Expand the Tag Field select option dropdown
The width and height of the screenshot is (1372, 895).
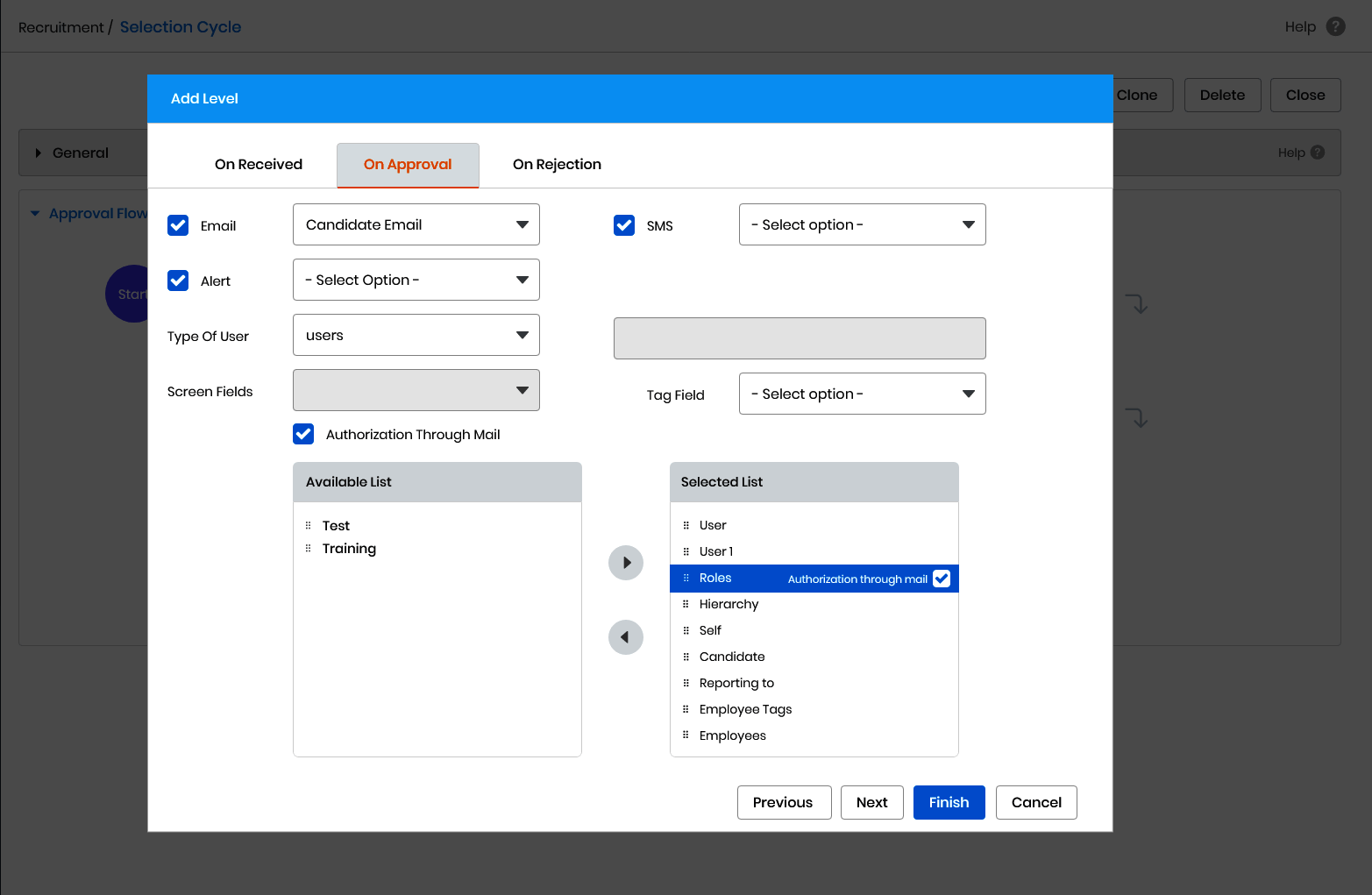click(x=863, y=394)
